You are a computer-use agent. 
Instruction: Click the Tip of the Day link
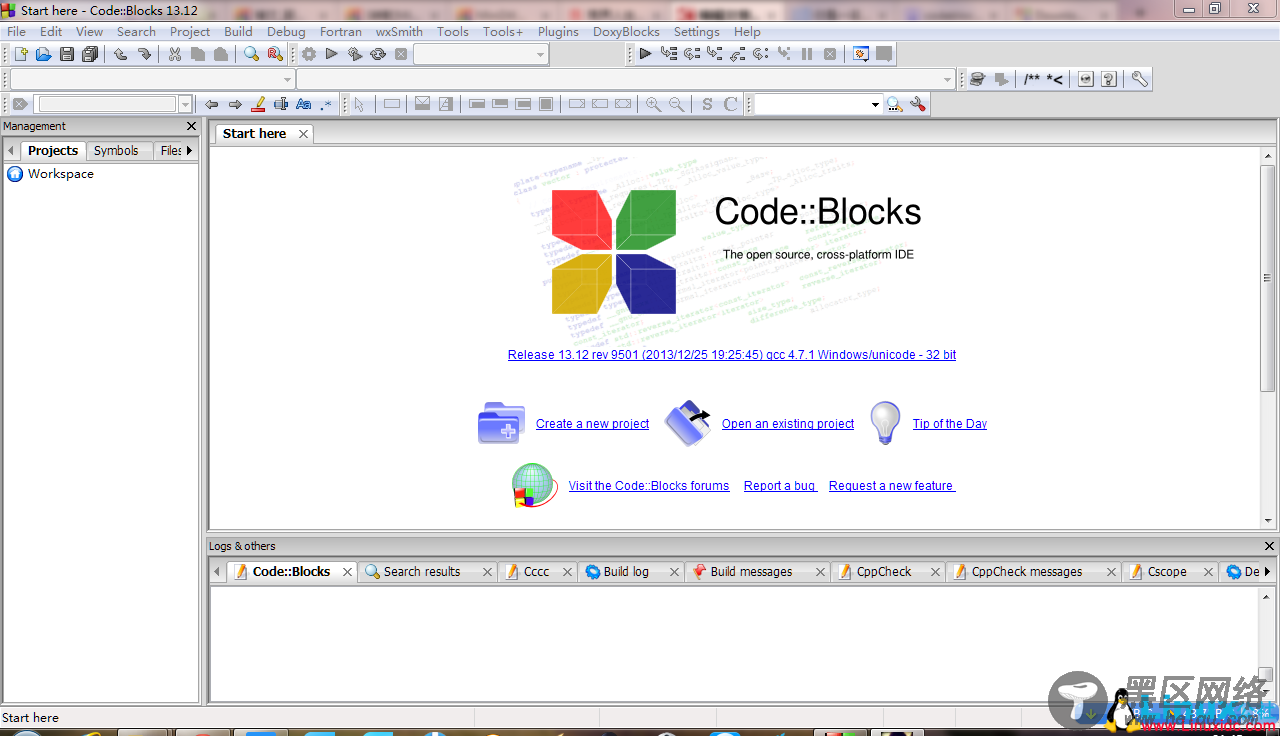pyautogui.click(x=950, y=424)
